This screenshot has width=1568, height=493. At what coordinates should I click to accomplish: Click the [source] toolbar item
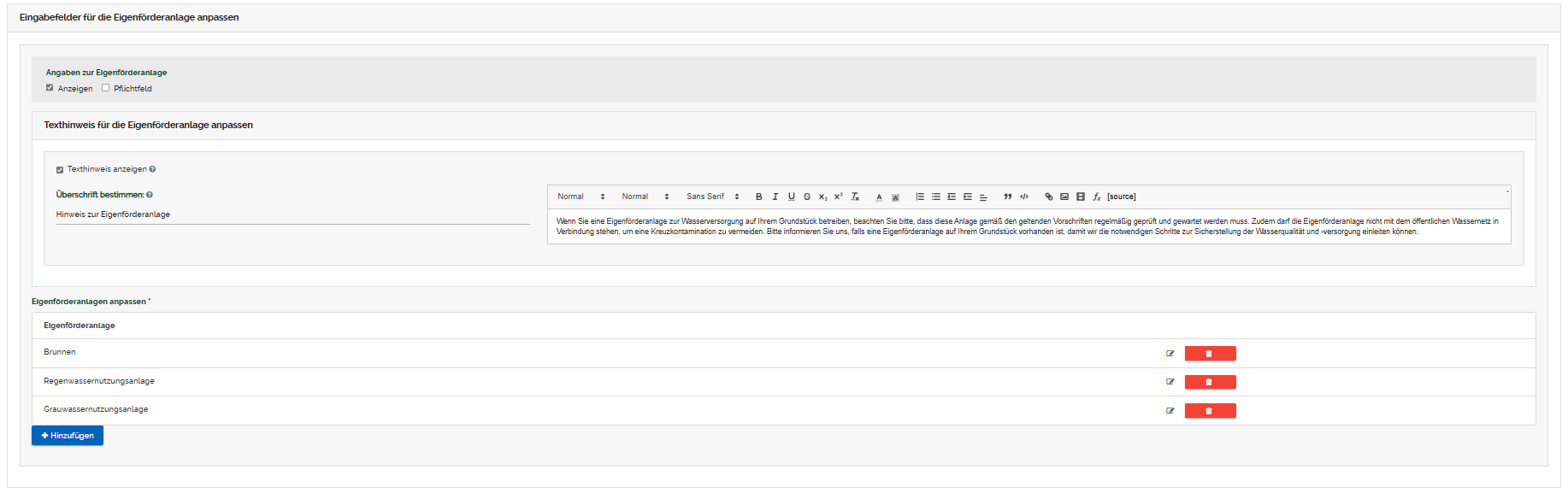coord(1121,197)
